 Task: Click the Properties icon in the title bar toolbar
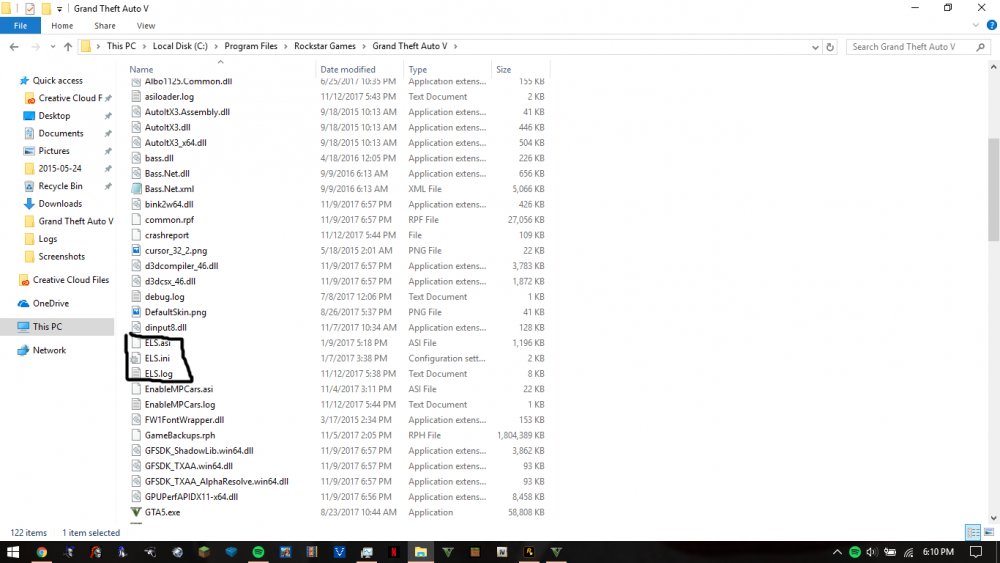(x=29, y=8)
